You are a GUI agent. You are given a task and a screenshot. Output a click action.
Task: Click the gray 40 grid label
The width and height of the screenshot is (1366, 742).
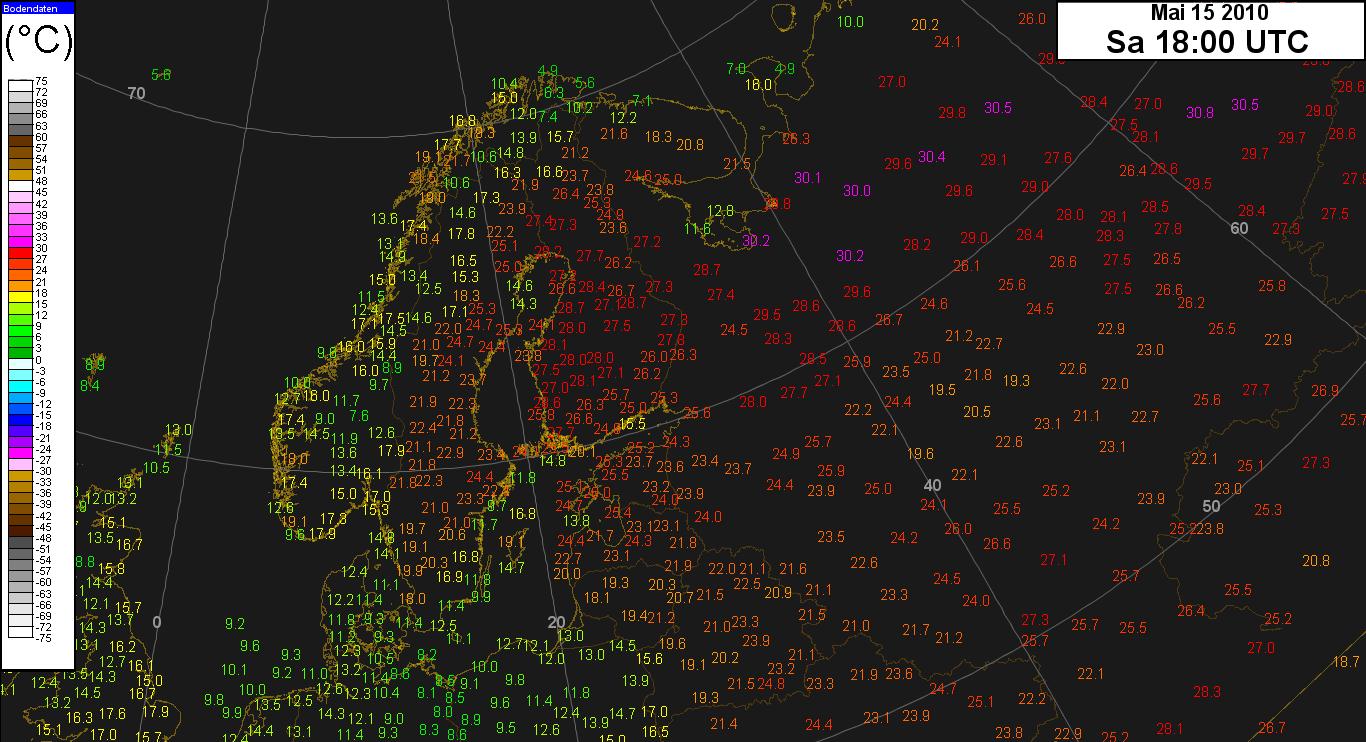[932, 485]
